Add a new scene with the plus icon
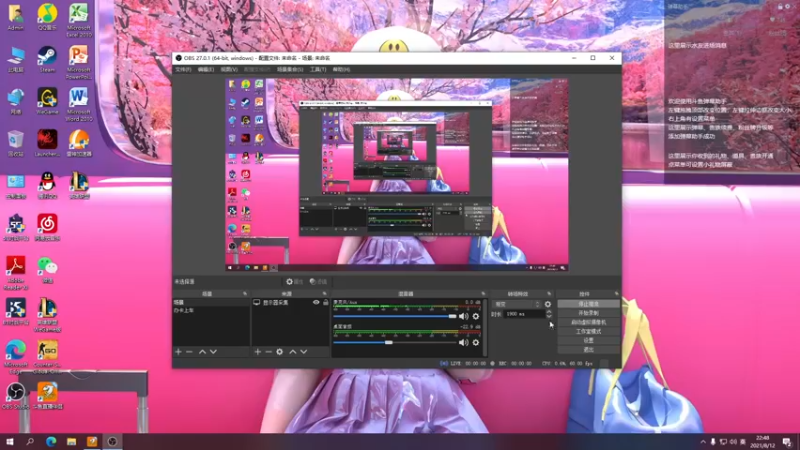The width and height of the screenshot is (800, 450). click(x=178, y=352)
